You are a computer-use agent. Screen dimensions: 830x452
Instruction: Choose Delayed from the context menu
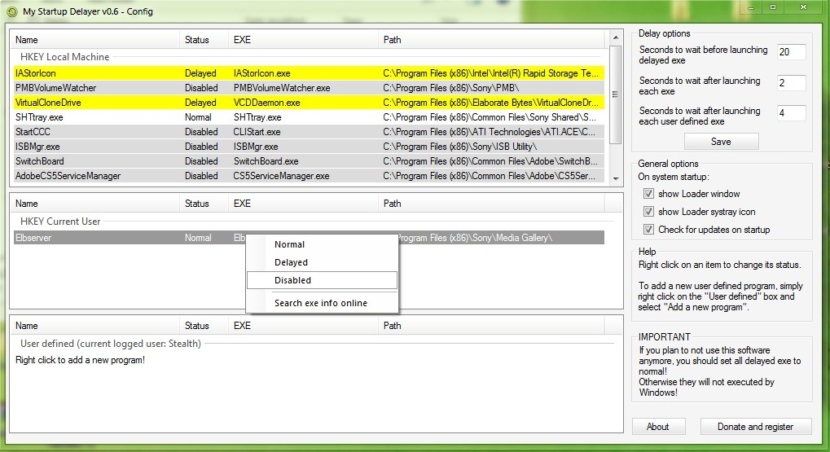[x=291, y=263]
